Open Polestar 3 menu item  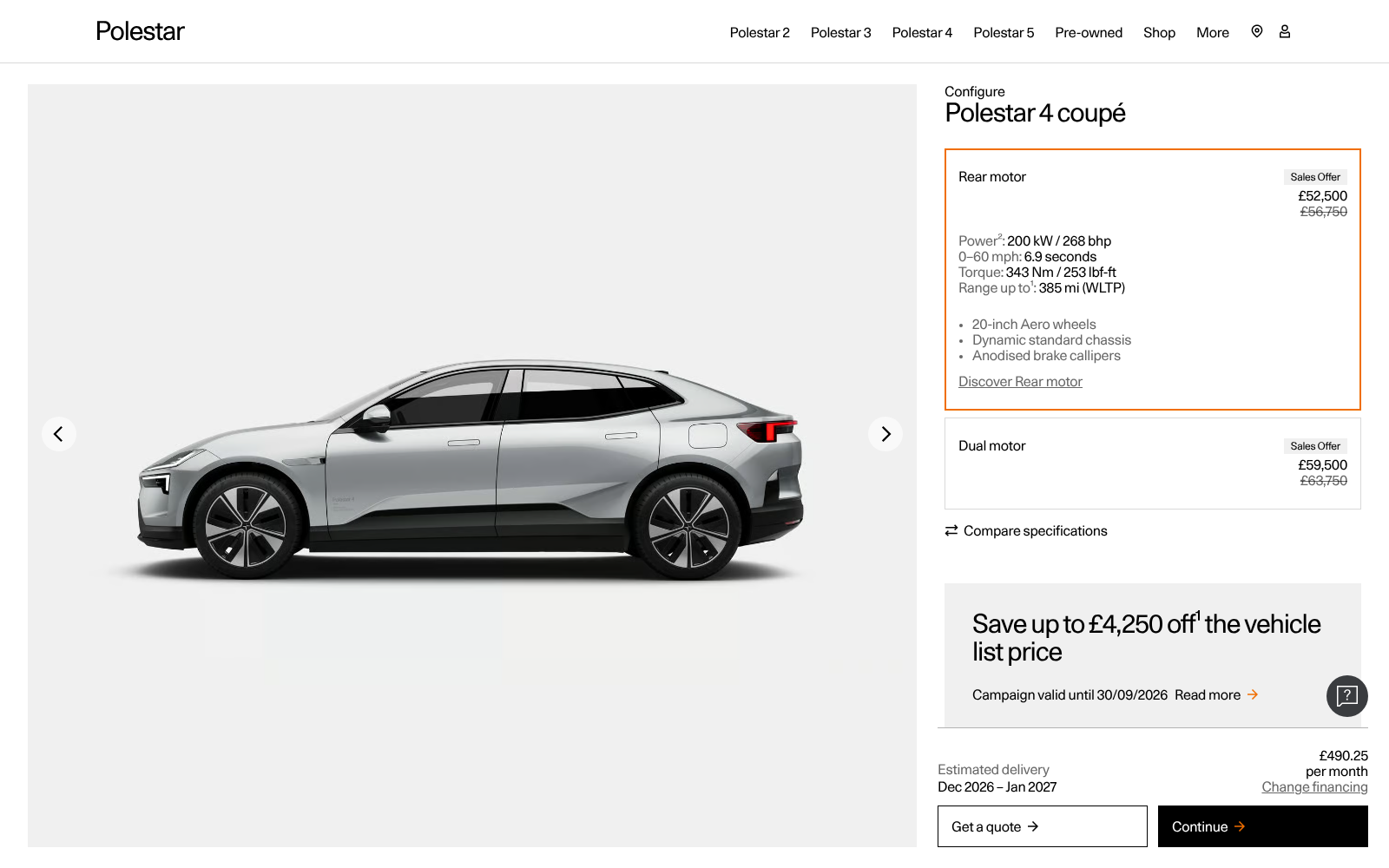pos(840,32)
